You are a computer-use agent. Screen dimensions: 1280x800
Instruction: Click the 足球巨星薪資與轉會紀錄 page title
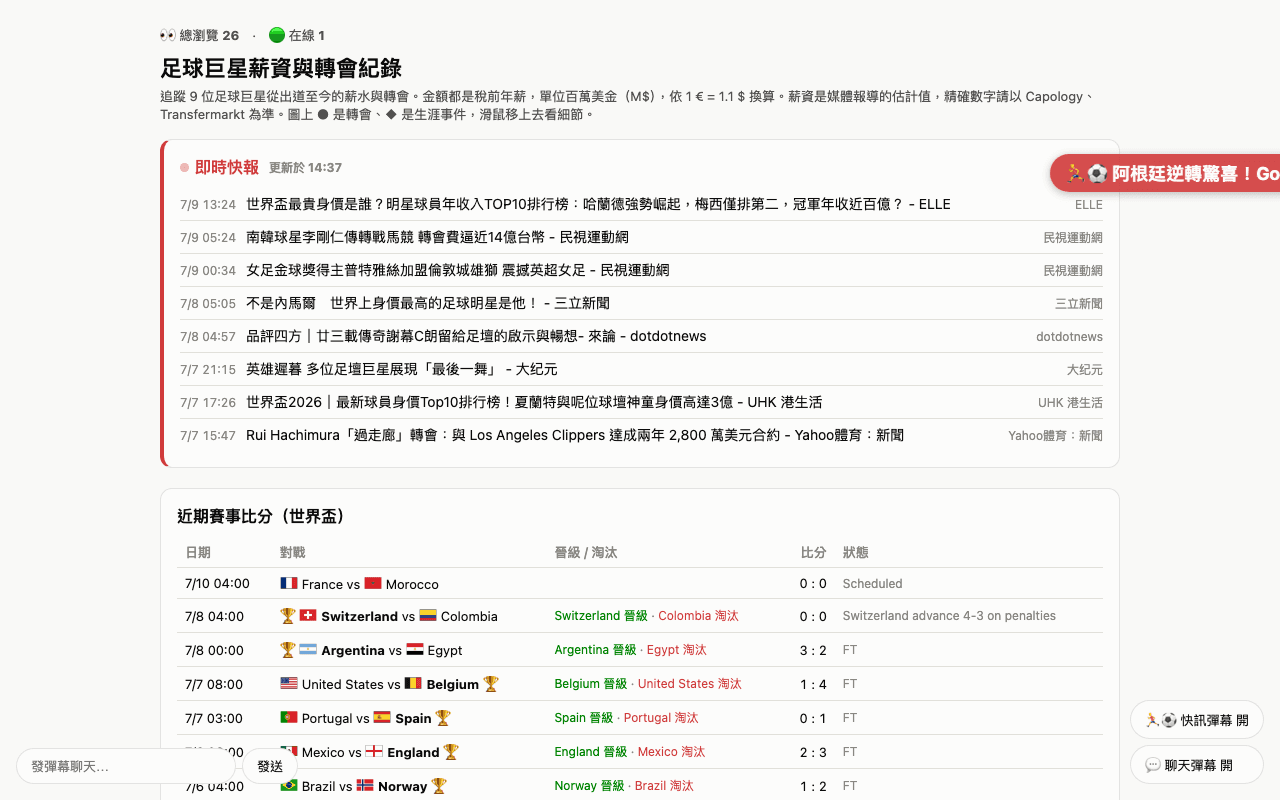click(x=281, y=68)
